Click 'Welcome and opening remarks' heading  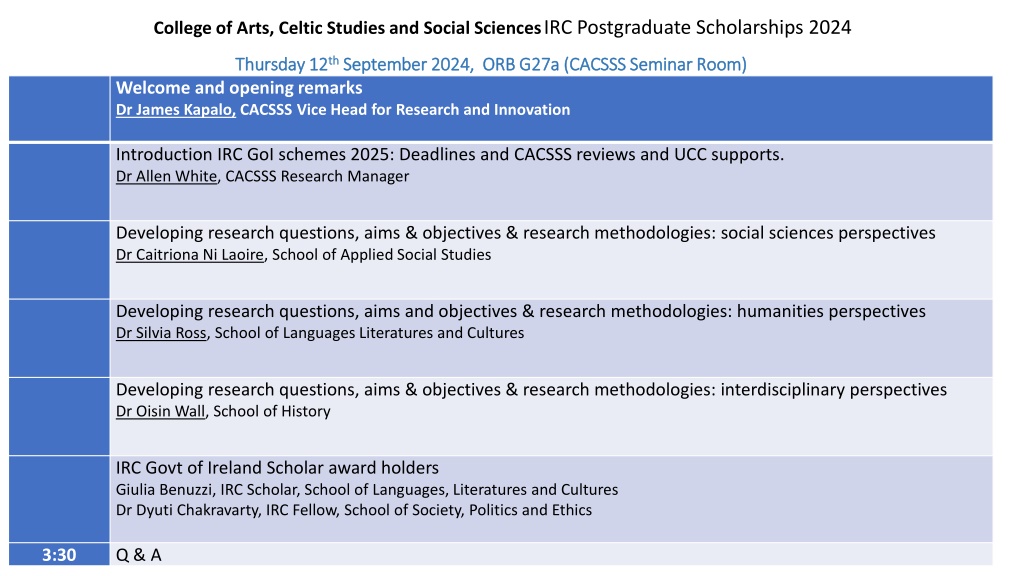(239, 88)
